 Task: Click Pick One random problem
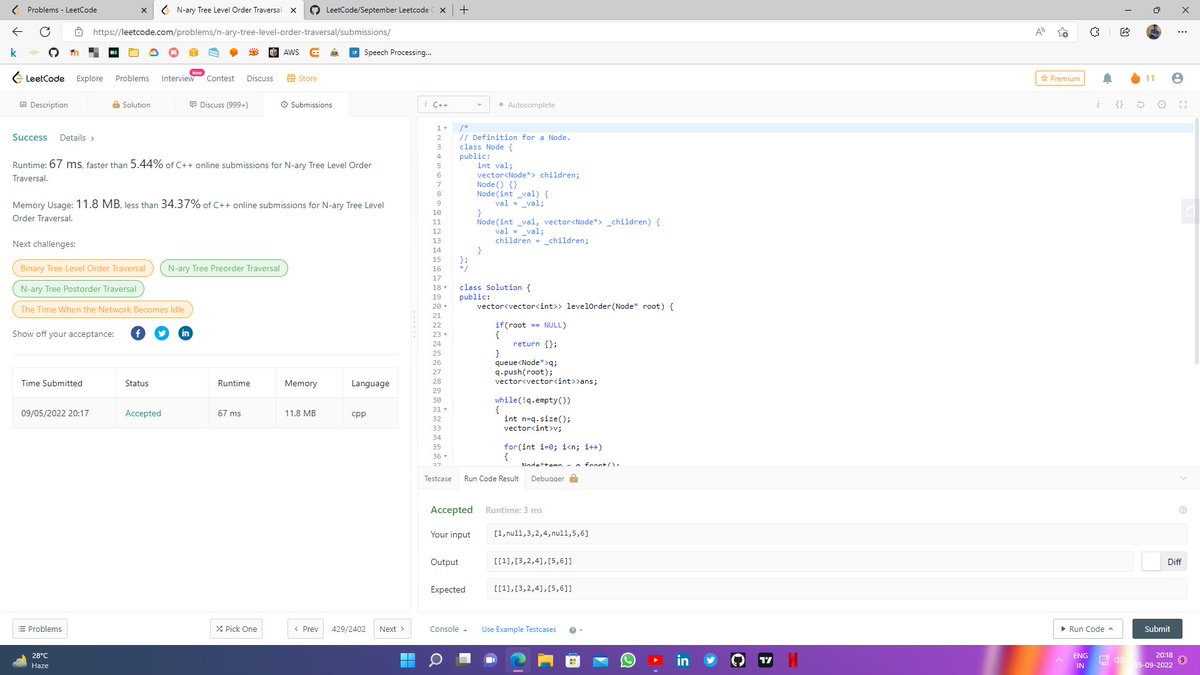236,629
